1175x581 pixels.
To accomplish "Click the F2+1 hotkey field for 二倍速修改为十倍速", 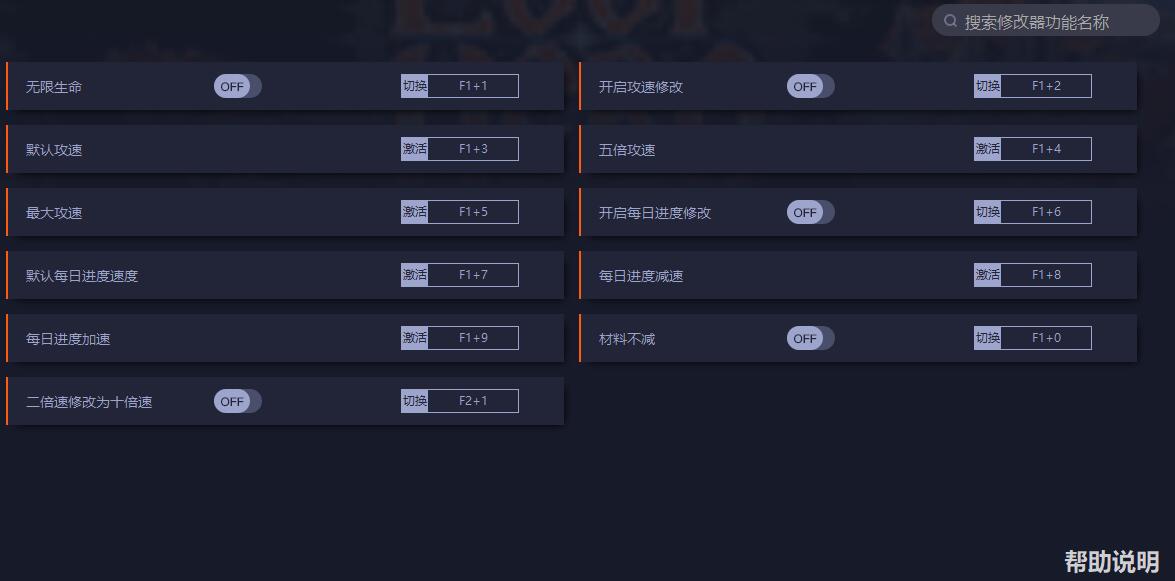I will click(476, 400).
